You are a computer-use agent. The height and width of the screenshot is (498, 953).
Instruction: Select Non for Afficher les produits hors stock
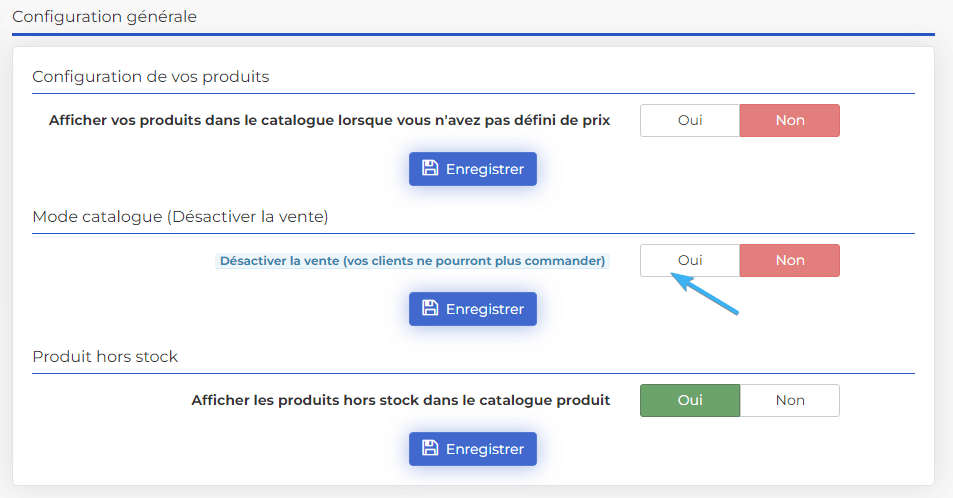point(790,400)
